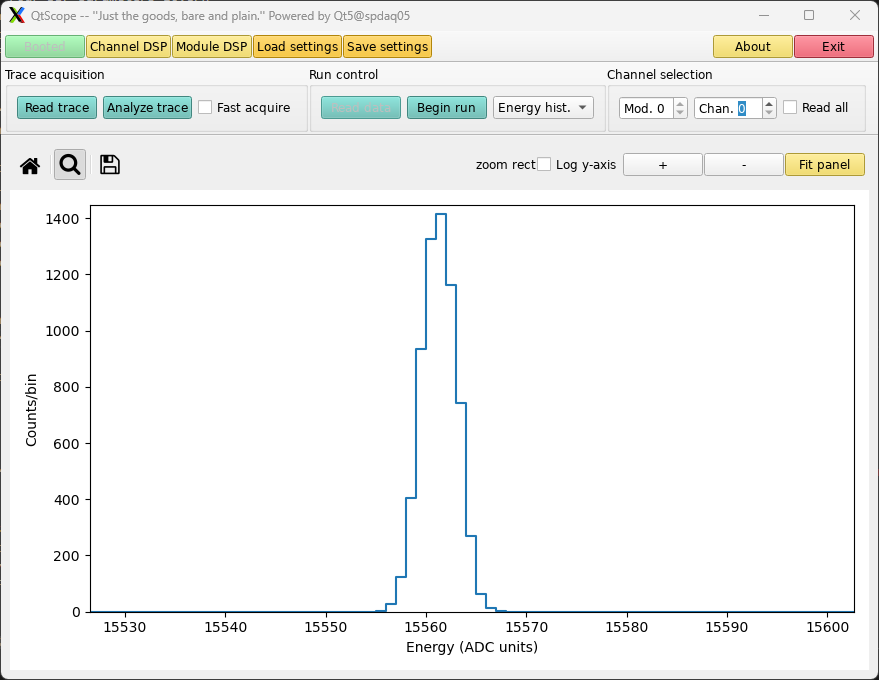The width and height of the screenshot is (879, 680).
Task: Toggle the Log y-axis checkbox
Action: (x=544, y=164)
